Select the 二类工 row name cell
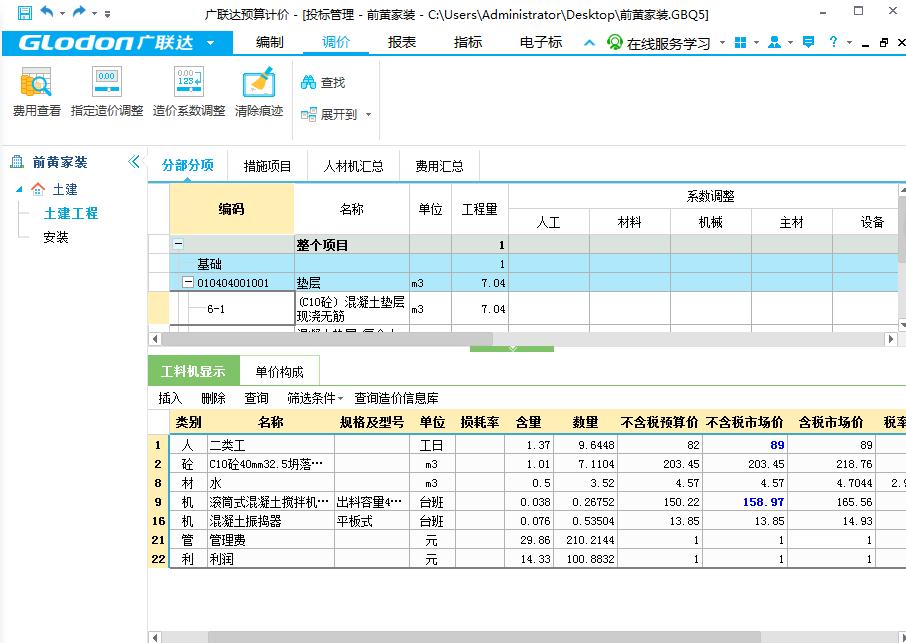 tap(271, 445)
